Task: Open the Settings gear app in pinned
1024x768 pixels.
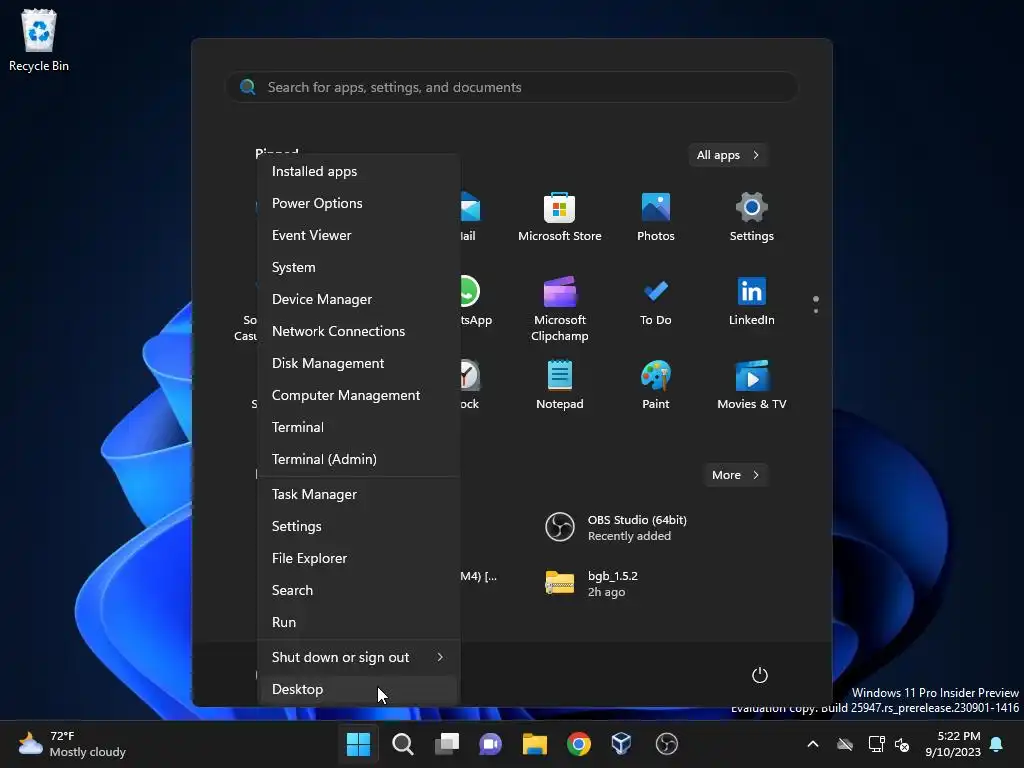Action: click(752, 217)
